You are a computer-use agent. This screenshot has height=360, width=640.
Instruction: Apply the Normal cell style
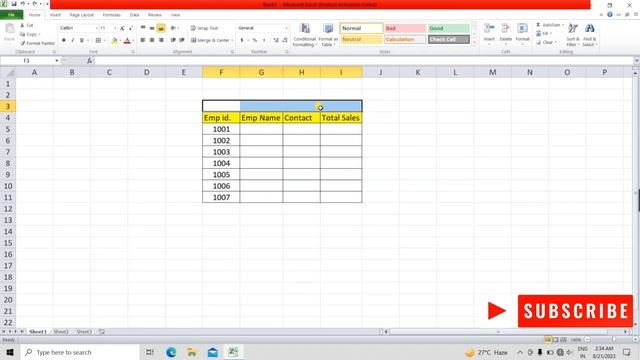361,28
